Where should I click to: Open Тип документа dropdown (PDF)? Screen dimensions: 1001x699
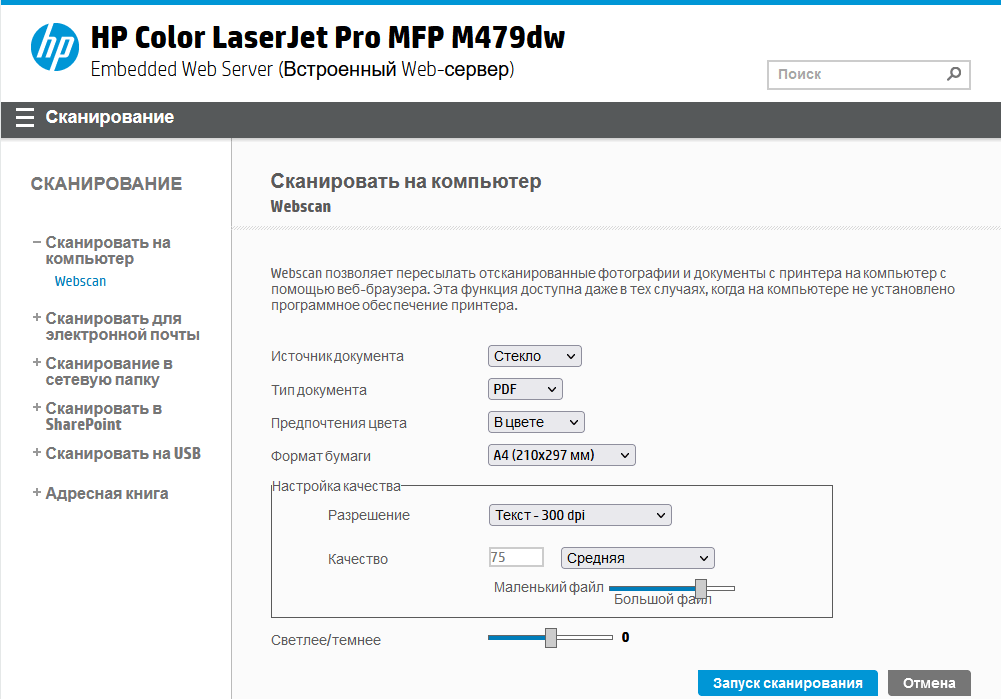pos(525,389)
